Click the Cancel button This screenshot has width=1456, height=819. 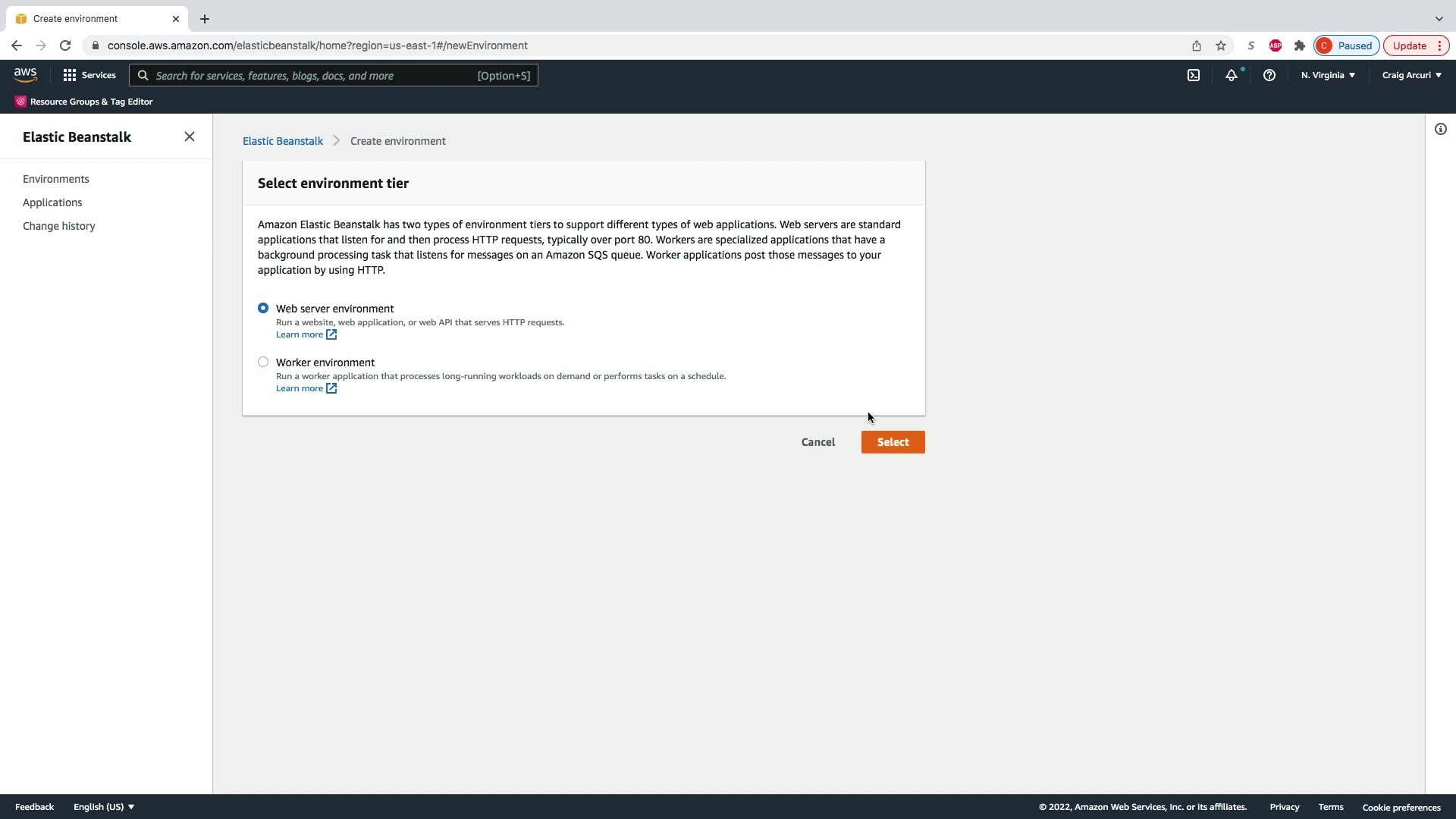pos(818,442)
